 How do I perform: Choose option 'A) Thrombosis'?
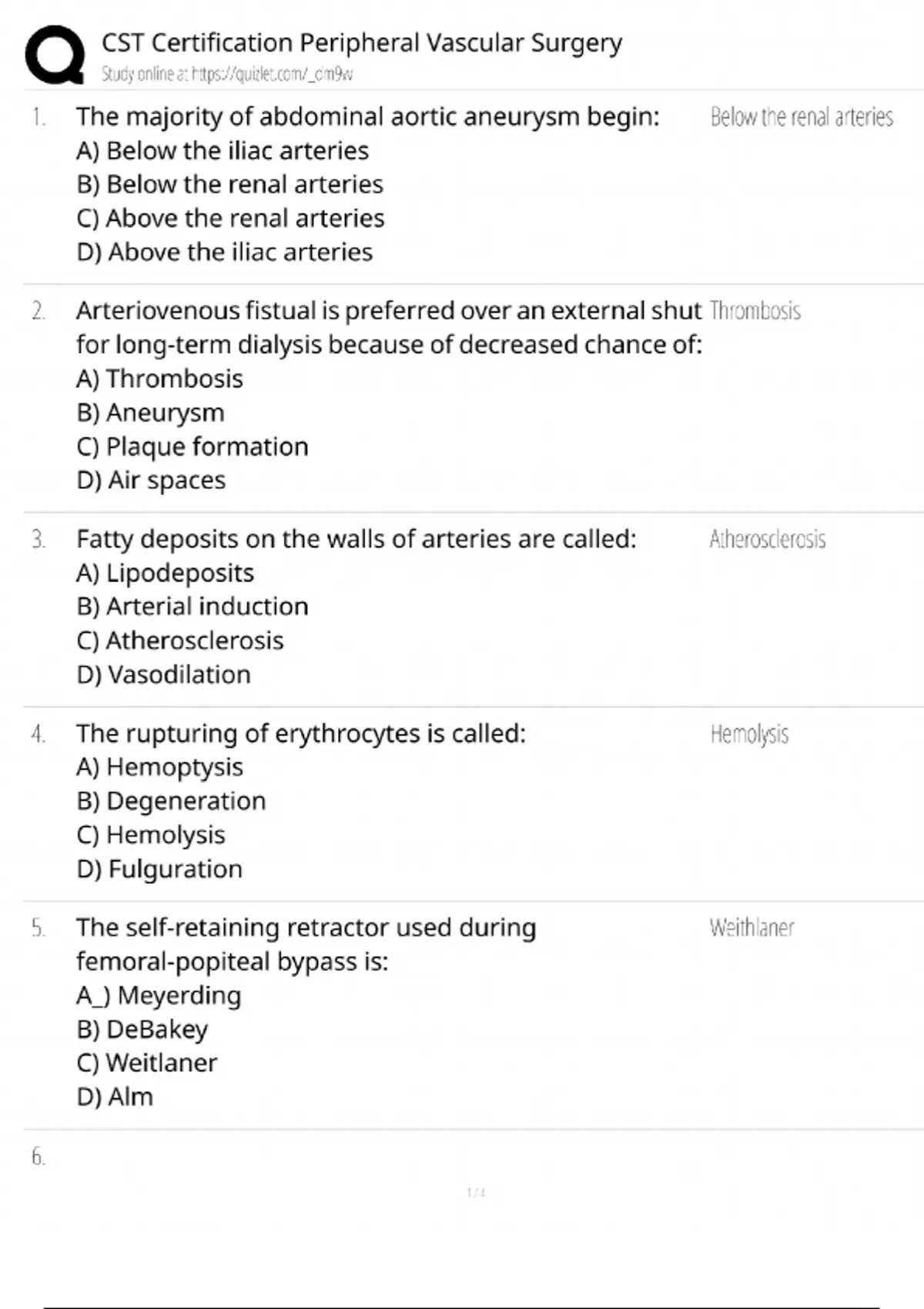coord(159,379)
